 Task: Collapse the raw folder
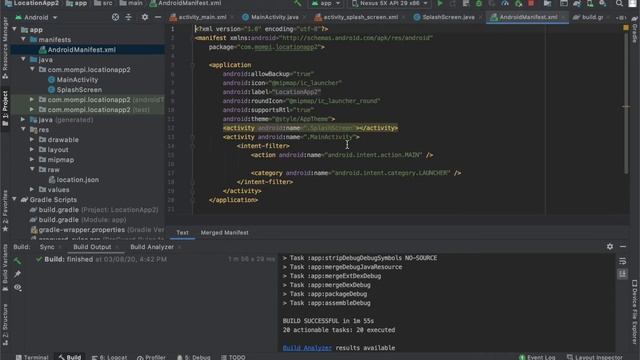point(32,169)
